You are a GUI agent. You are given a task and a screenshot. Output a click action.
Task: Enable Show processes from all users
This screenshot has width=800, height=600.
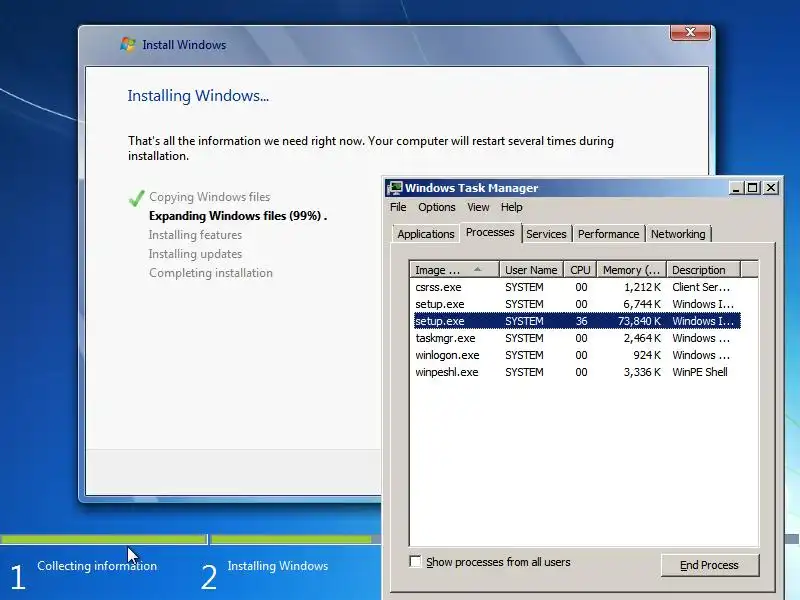click(x=415, y=562)
